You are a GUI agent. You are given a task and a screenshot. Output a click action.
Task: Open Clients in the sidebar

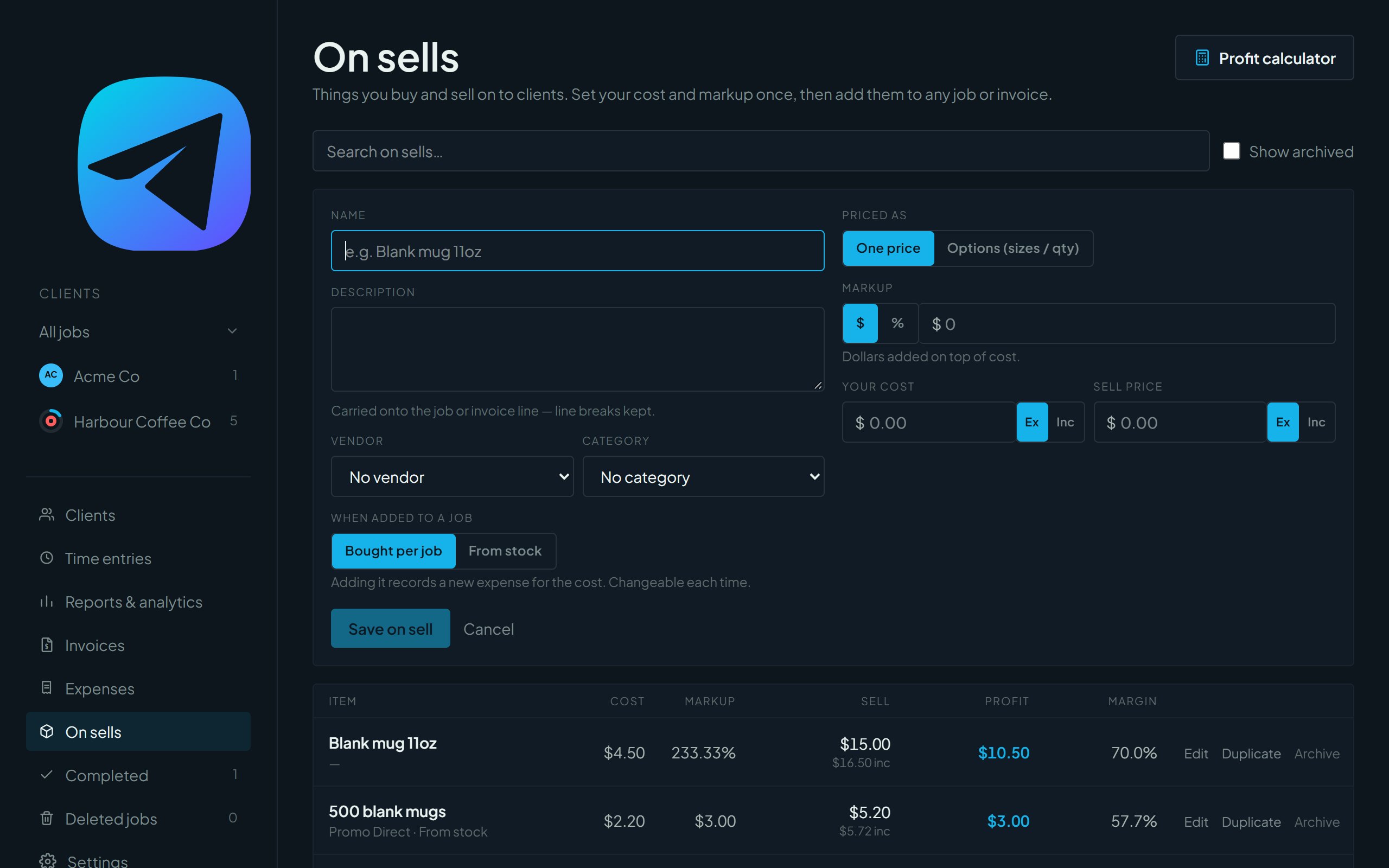coord(138,515)
